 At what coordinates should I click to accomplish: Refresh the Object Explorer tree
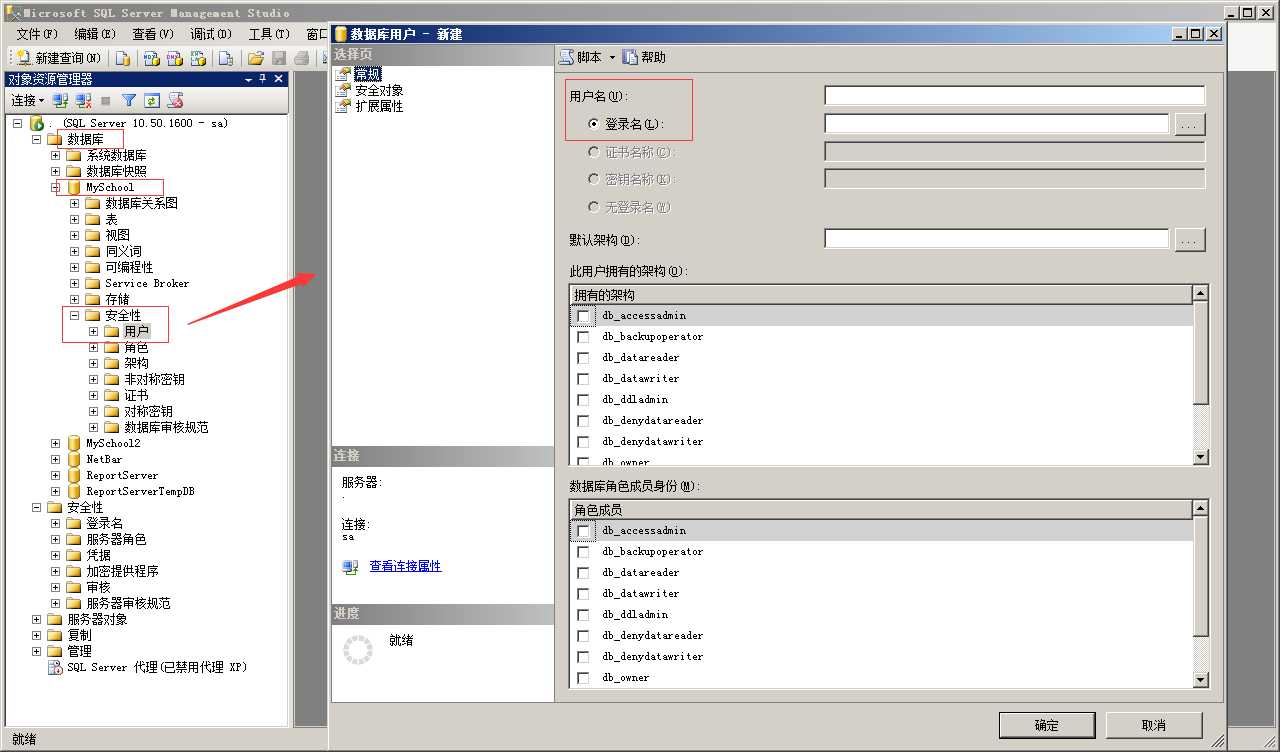(152, 101)
